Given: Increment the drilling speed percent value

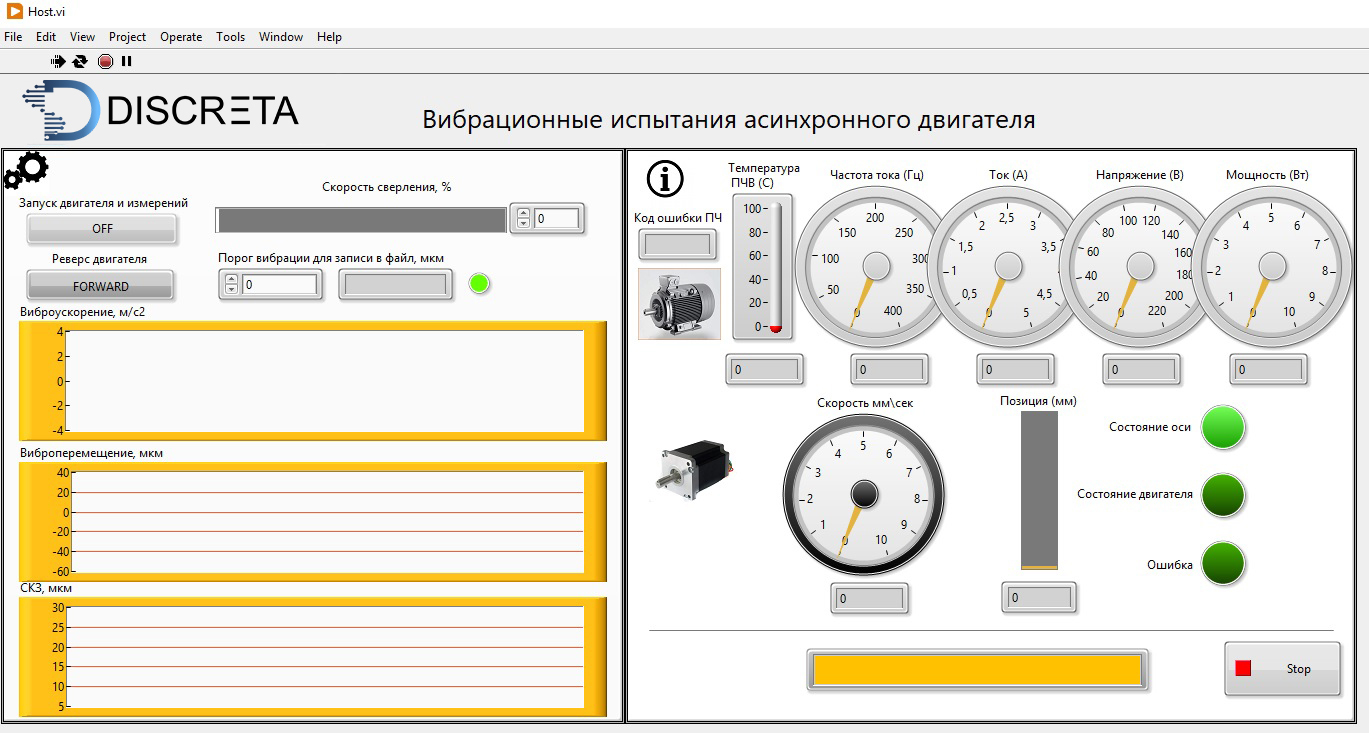Looking at the screenshot, I should pos(522,212).
